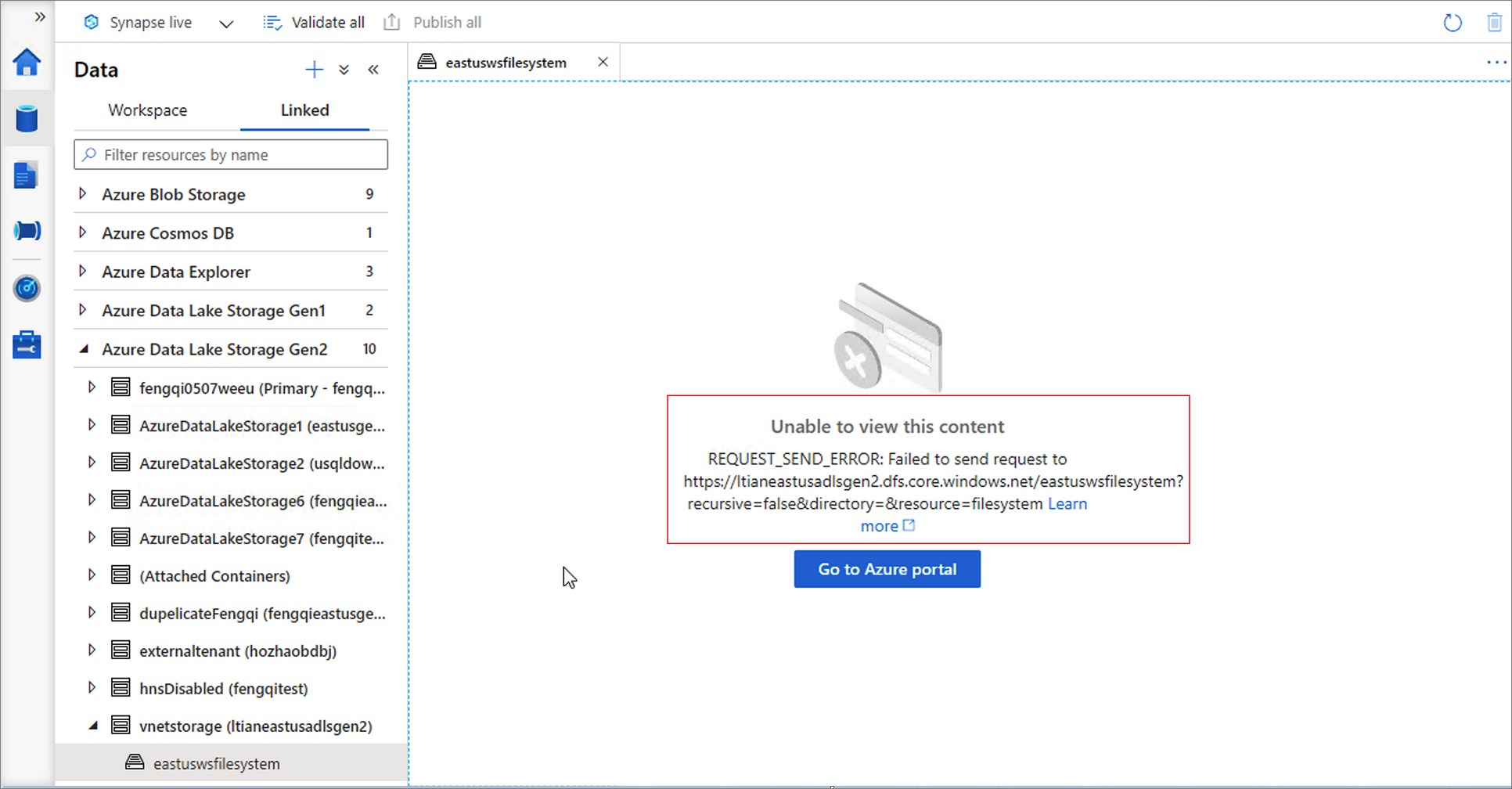1512x789 pixels.
Task: Open the Data hub cylinder icon
Action: 27,119
